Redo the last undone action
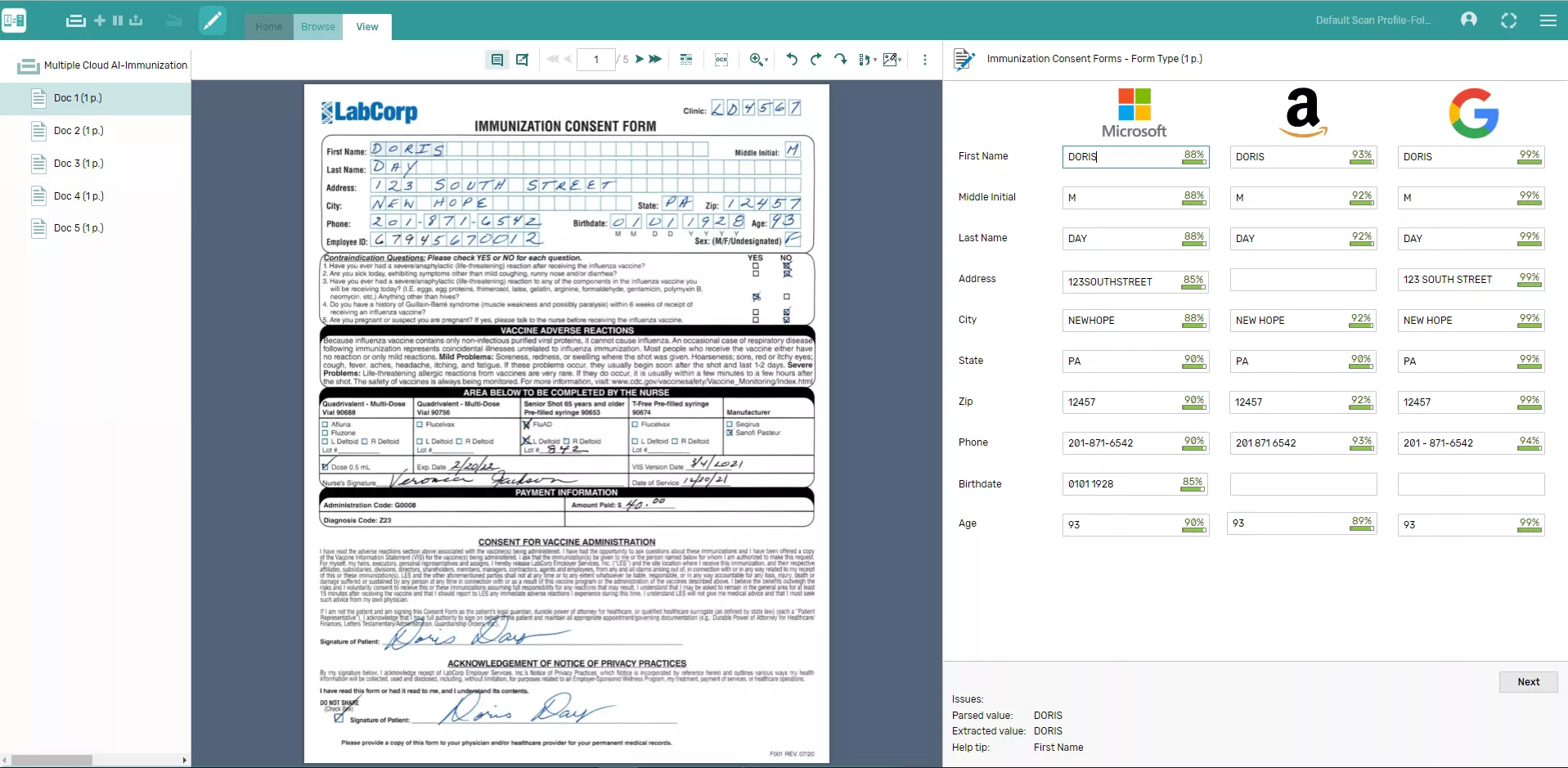The height and width of the screenshot is (768, 1568). [x=815, y=59]
